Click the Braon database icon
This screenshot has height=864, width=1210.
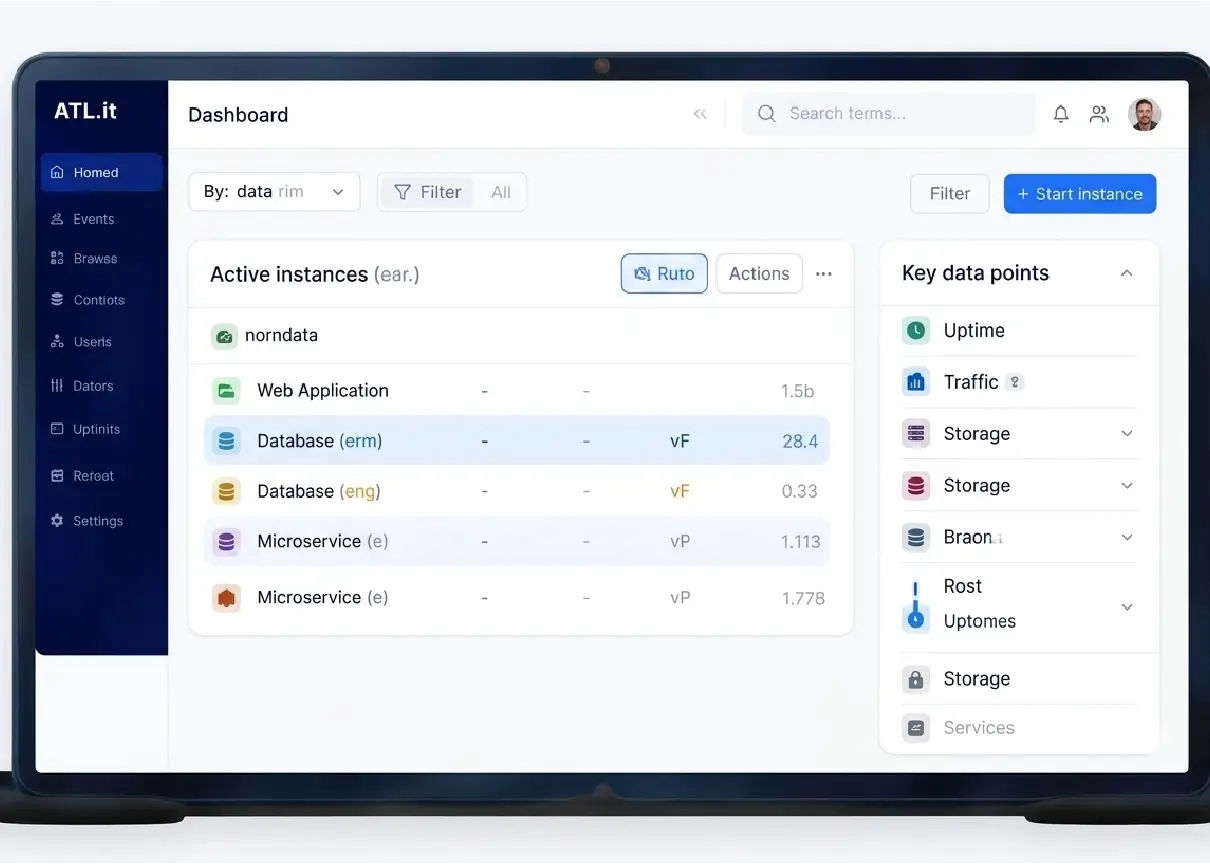(x=915, y=537)
